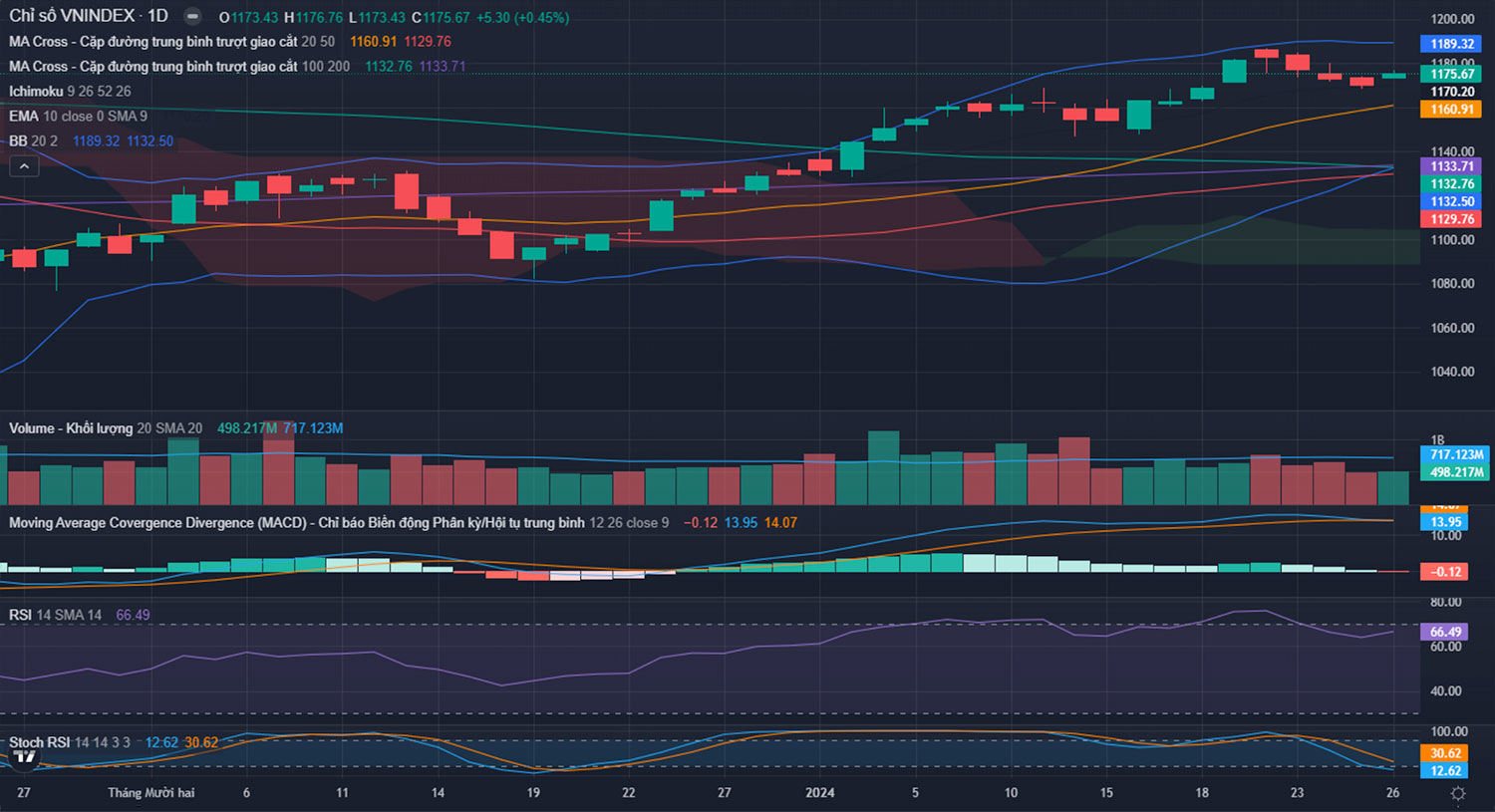Click the TradingView logo
This screenshot has height=812, width=1495.
coord(24,757)
